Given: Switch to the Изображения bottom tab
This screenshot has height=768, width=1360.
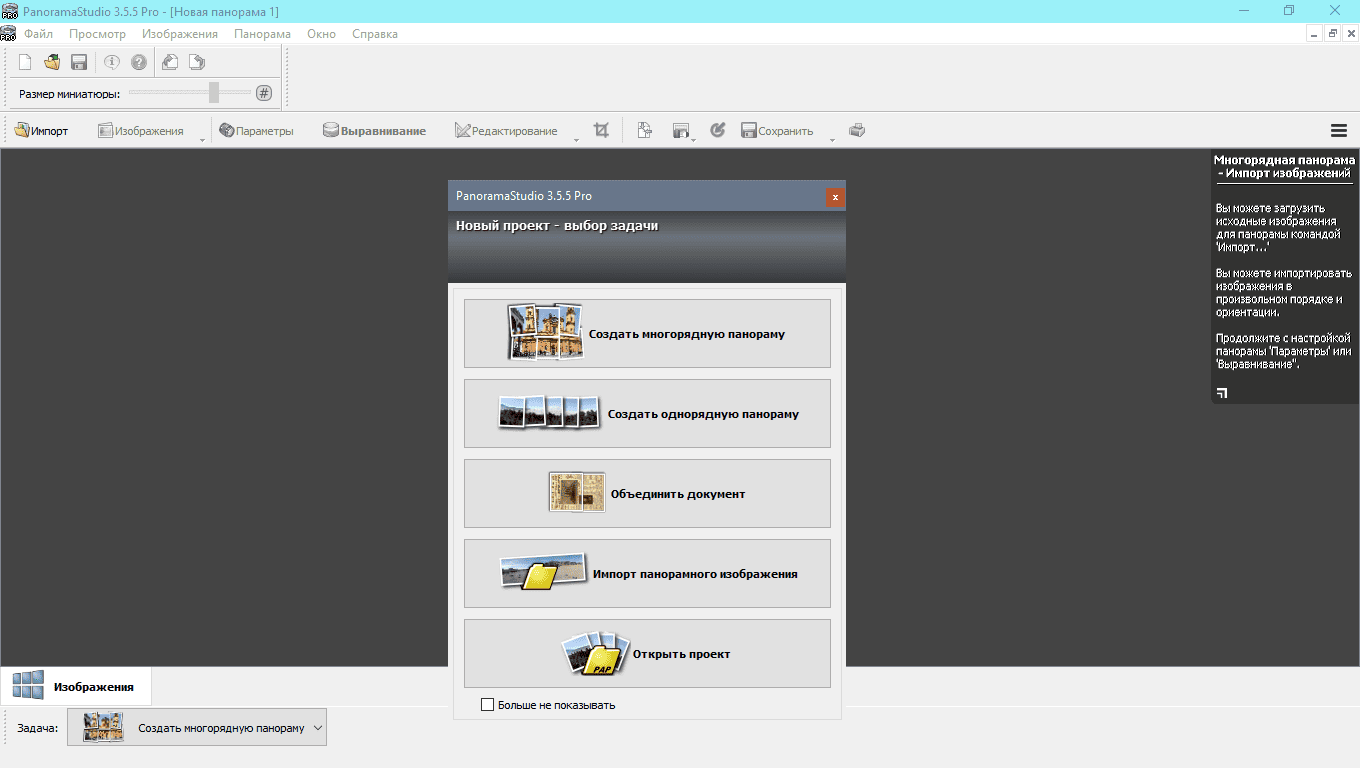Looking at the screenshot, I should click(x=76, y=687).
